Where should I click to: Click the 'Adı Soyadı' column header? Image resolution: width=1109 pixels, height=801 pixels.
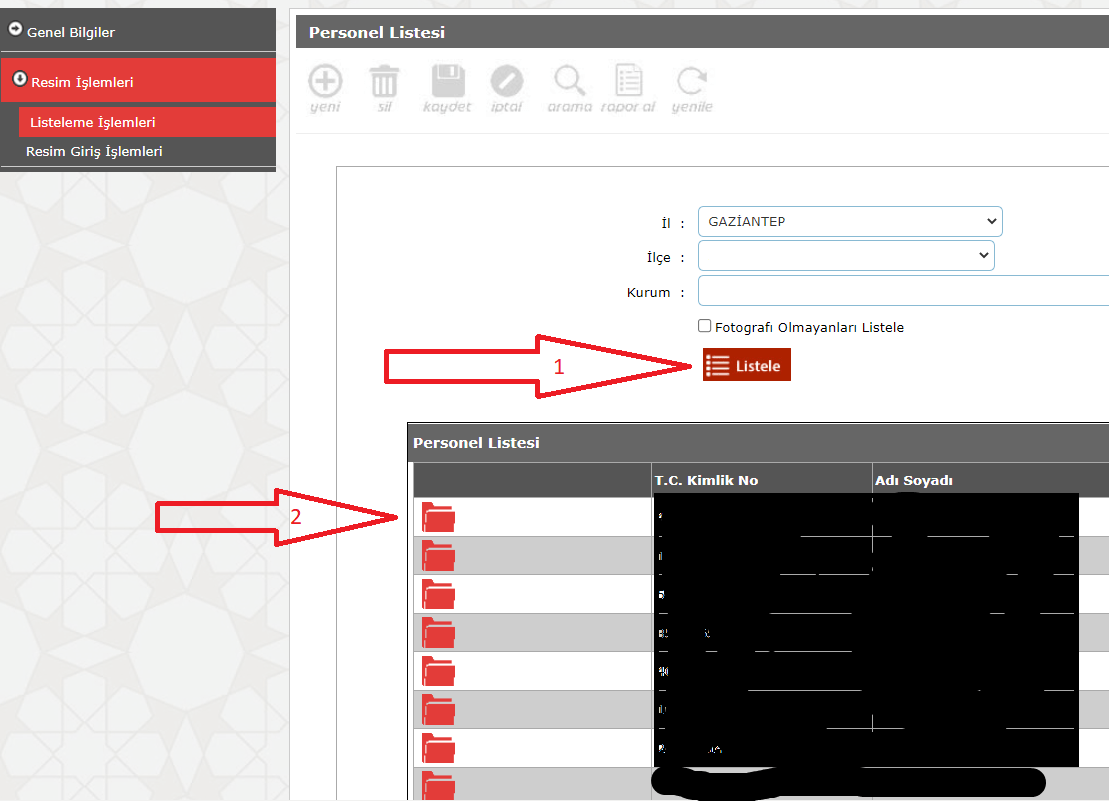913,480
